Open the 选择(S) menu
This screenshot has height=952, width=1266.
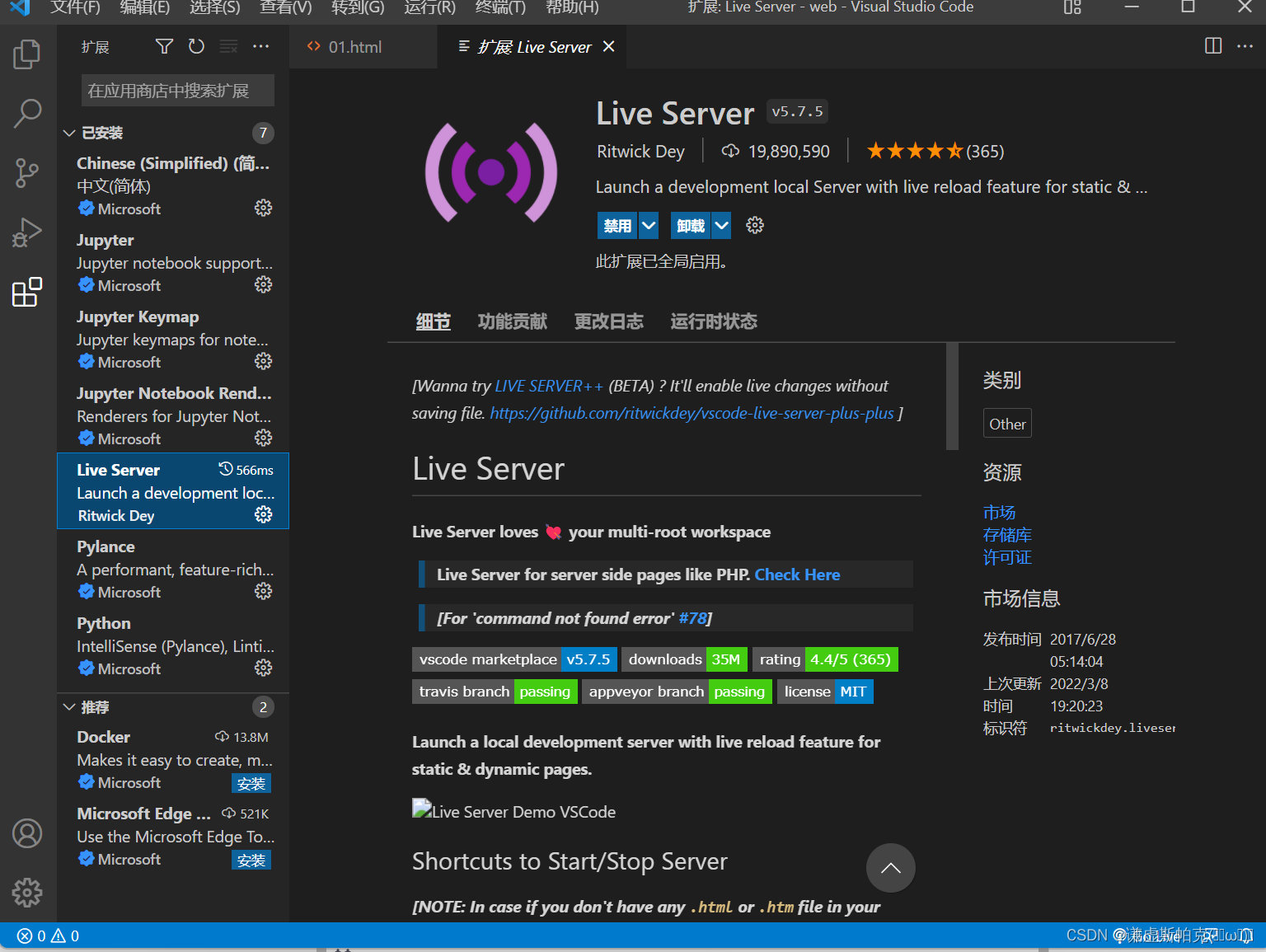(215, 7)
